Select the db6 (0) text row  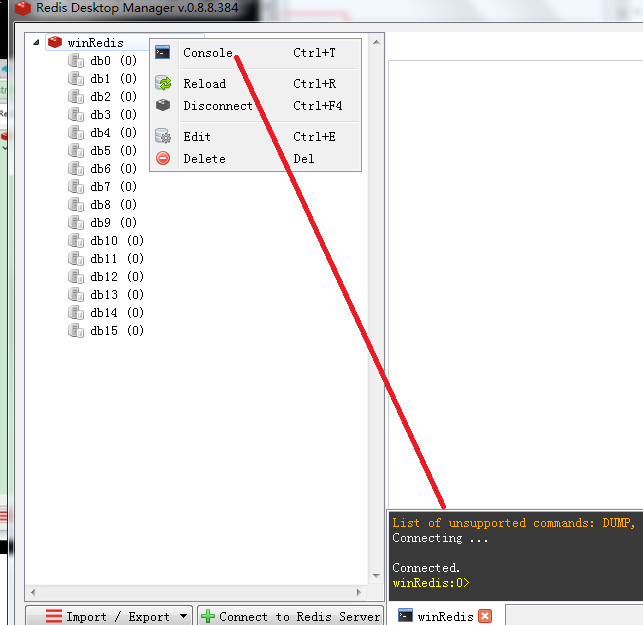114,169
